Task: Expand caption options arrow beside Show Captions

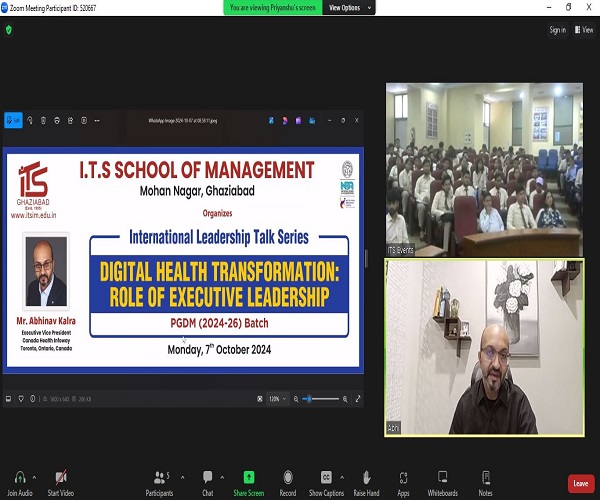Action: [342, 477]
